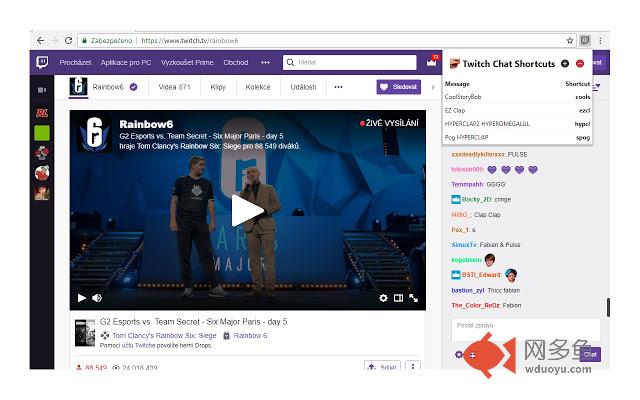Click the The_Color_ReDz username in chat

point(476,305)
